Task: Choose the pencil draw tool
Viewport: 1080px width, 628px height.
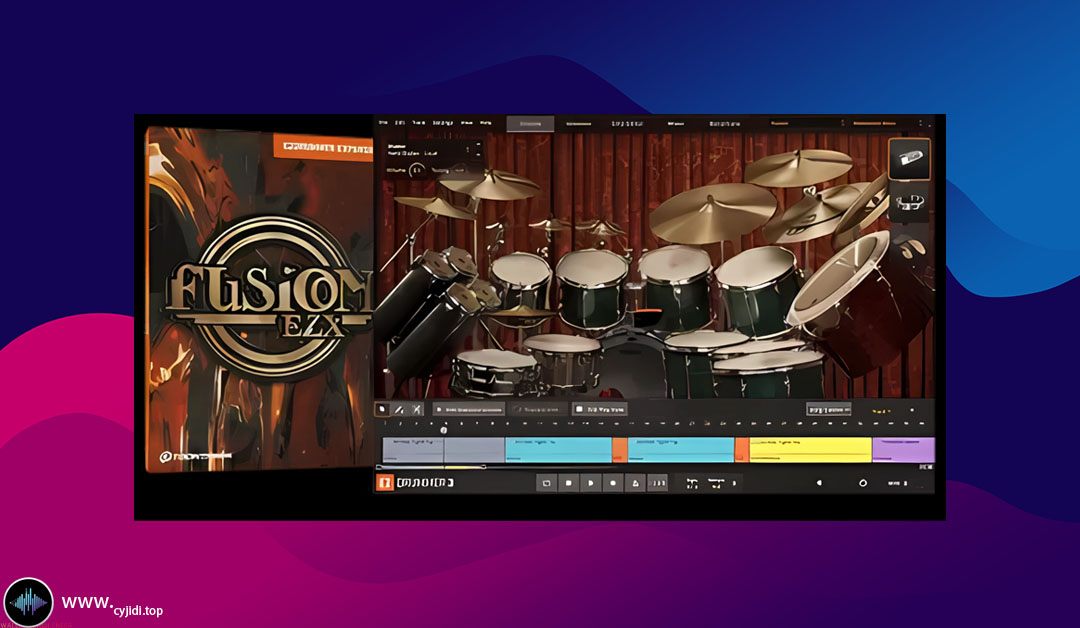Action: point(399,409)
